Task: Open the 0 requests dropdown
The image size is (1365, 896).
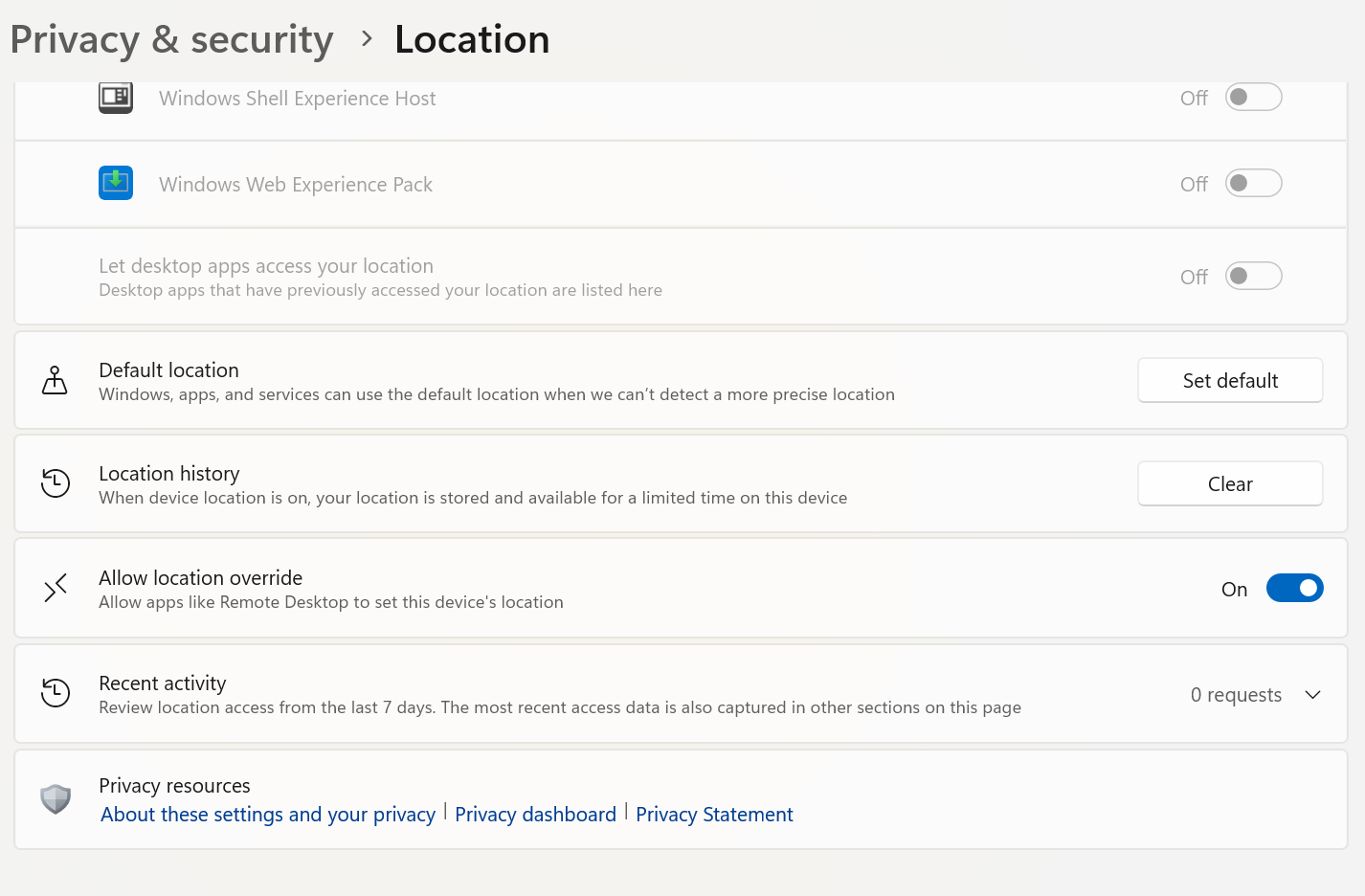Action: (1235, 695)
